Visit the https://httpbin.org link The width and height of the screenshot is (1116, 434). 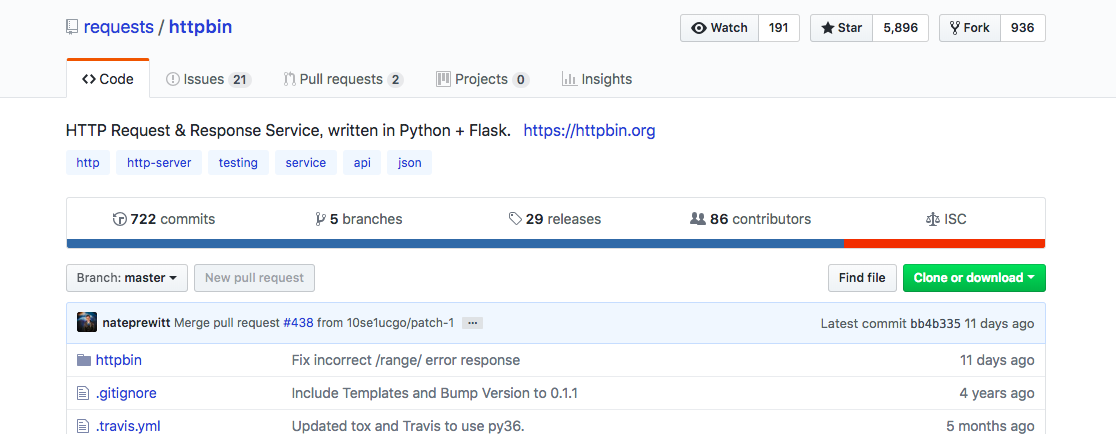pyautogui.click(x=589, y=131)
